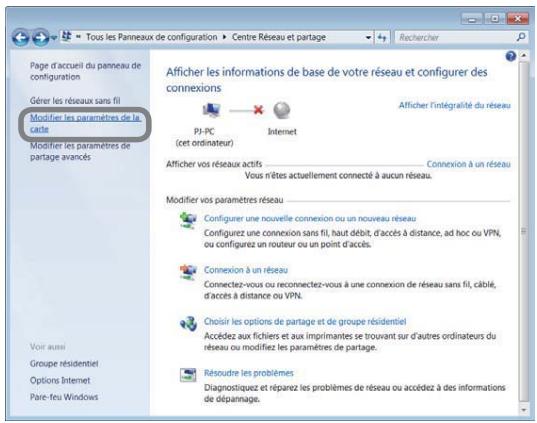Go forward with the Forward arrow button
The width and height of the screenshot is (537, 423).
pos(40,38)
